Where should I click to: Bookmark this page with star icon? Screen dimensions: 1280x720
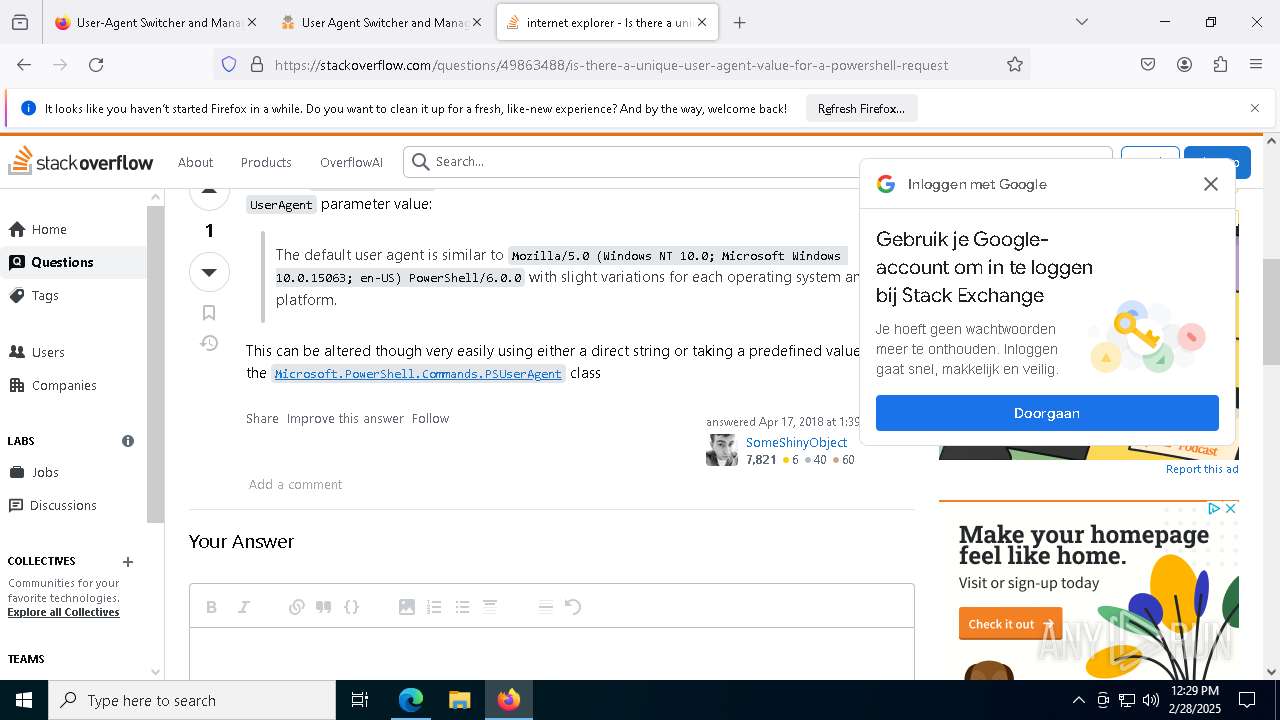coord(1015,64)
